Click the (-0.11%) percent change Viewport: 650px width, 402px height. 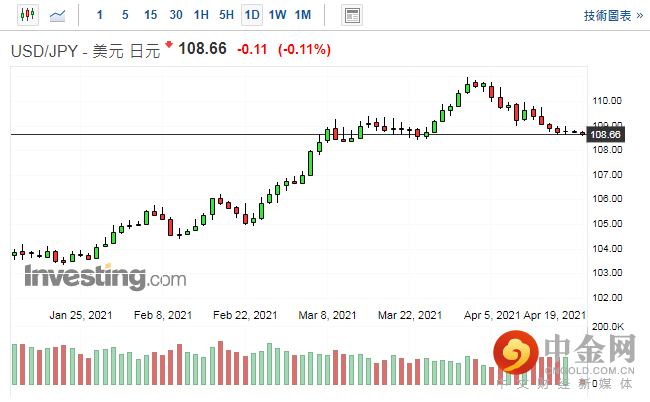click(304, 50)
